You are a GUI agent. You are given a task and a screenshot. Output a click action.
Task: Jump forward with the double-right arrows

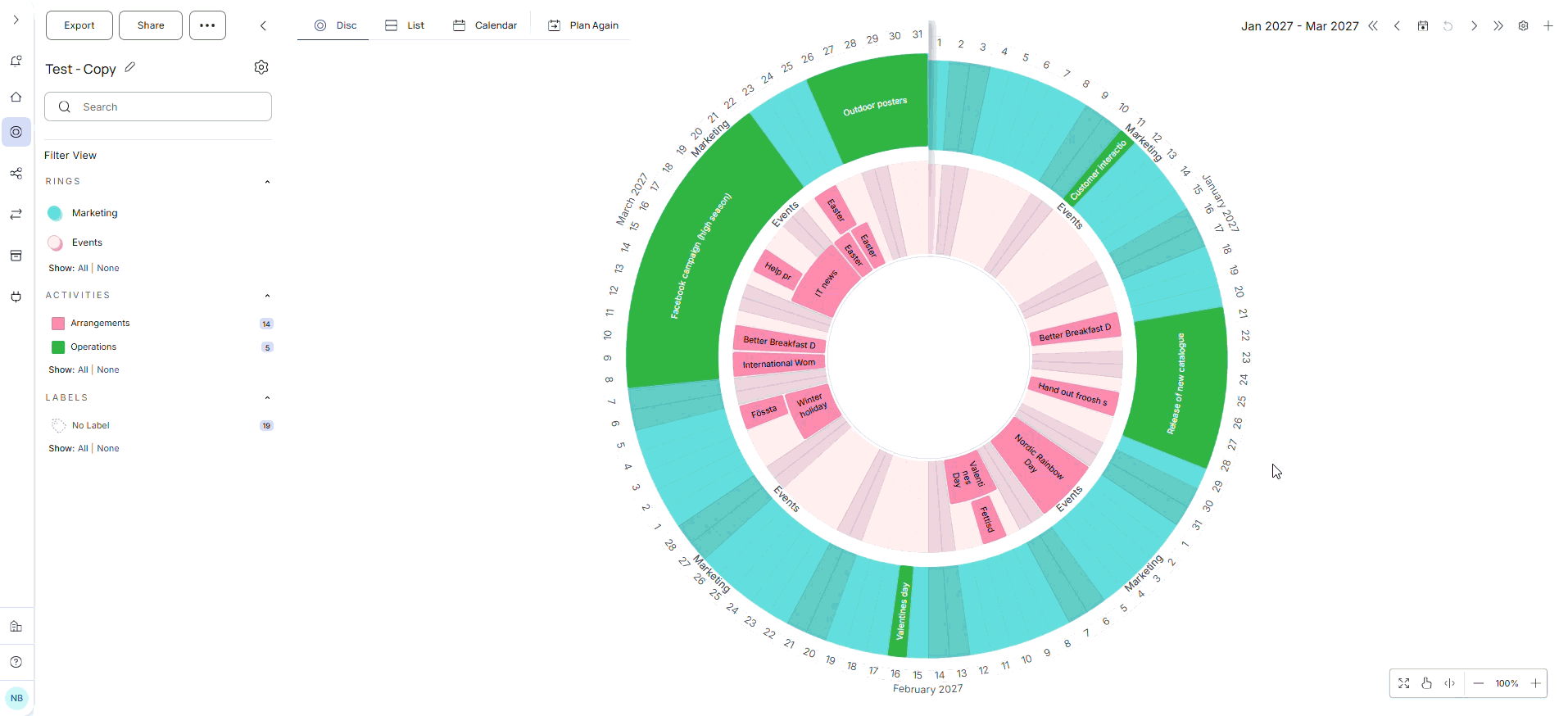coord(1498,26)
